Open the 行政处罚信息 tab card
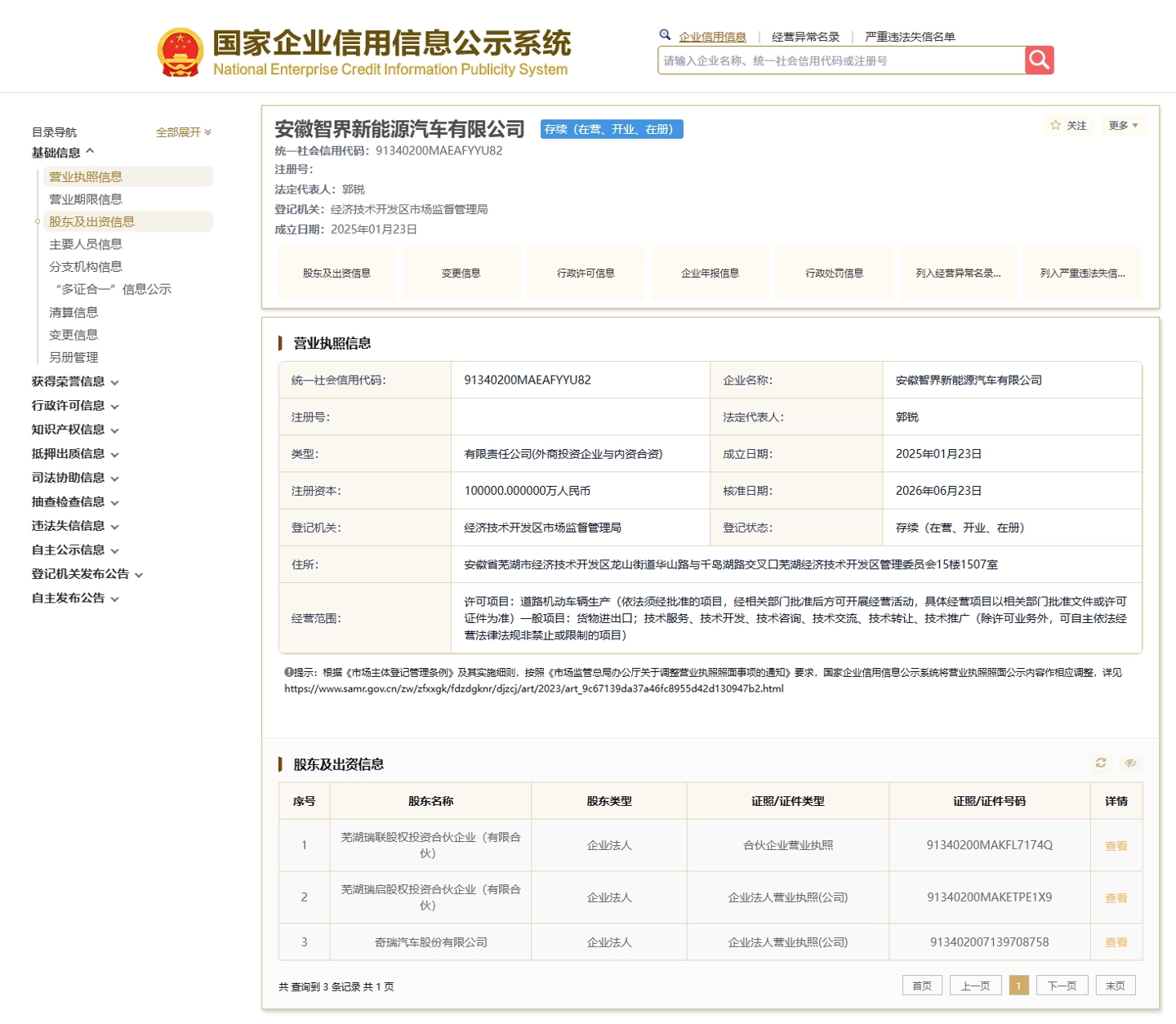Viewport: 1176px width, 1024px height. (834, 273)
